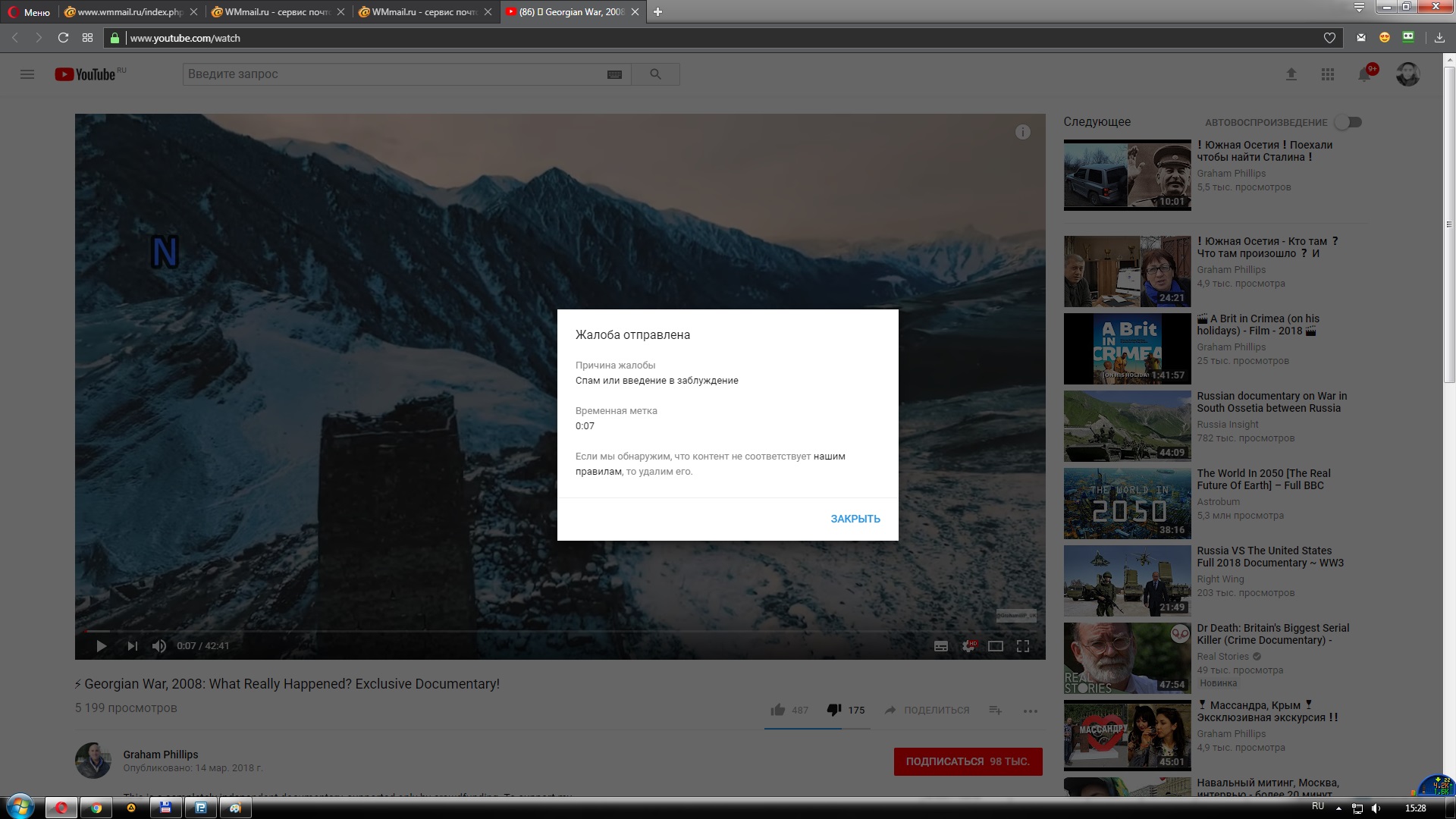
Task: Toggle the Автовоспроизведение autoplay switch
Action: 1349,122
